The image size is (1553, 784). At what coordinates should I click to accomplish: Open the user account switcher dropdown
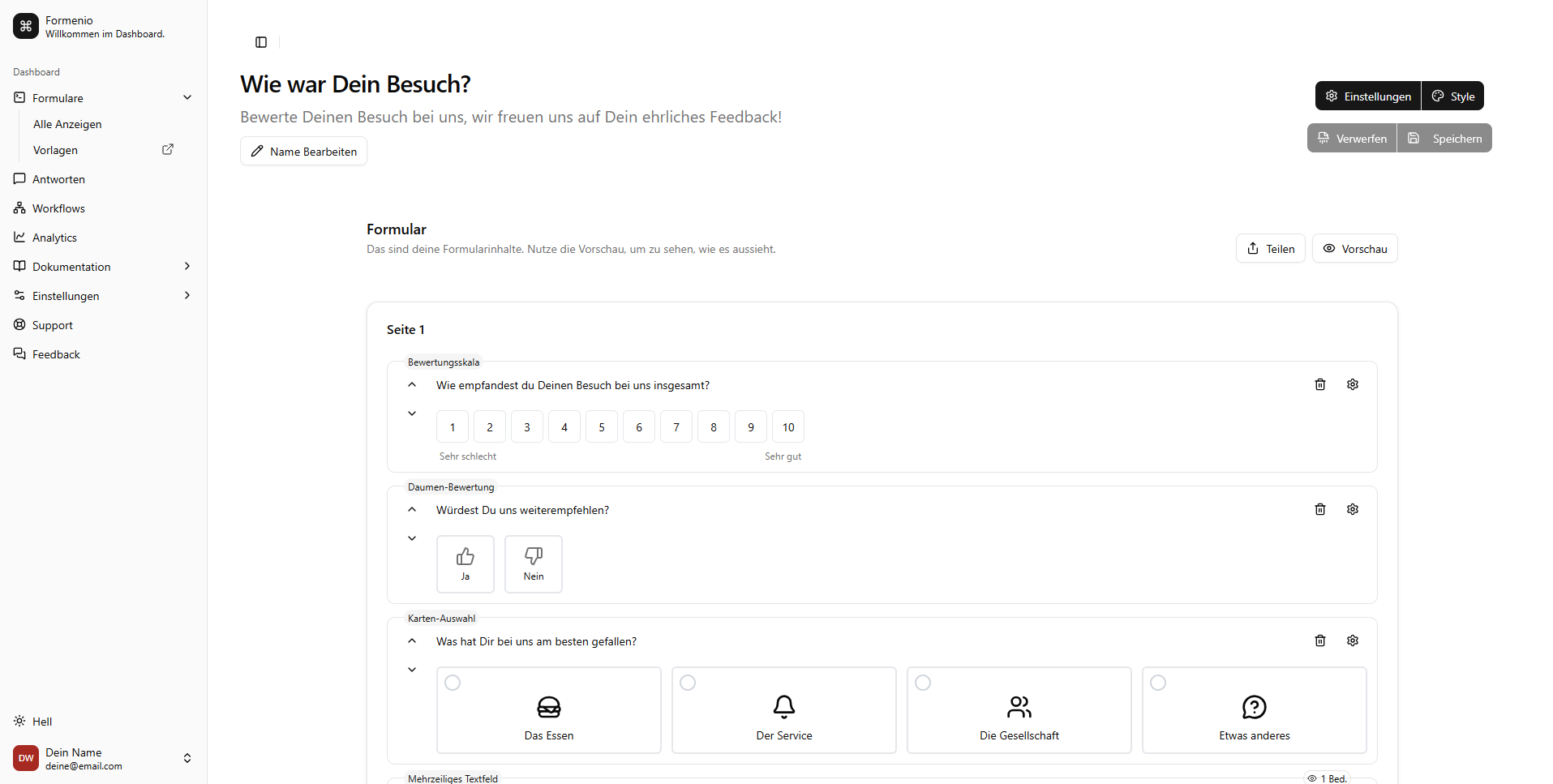[x=187, y=758]
